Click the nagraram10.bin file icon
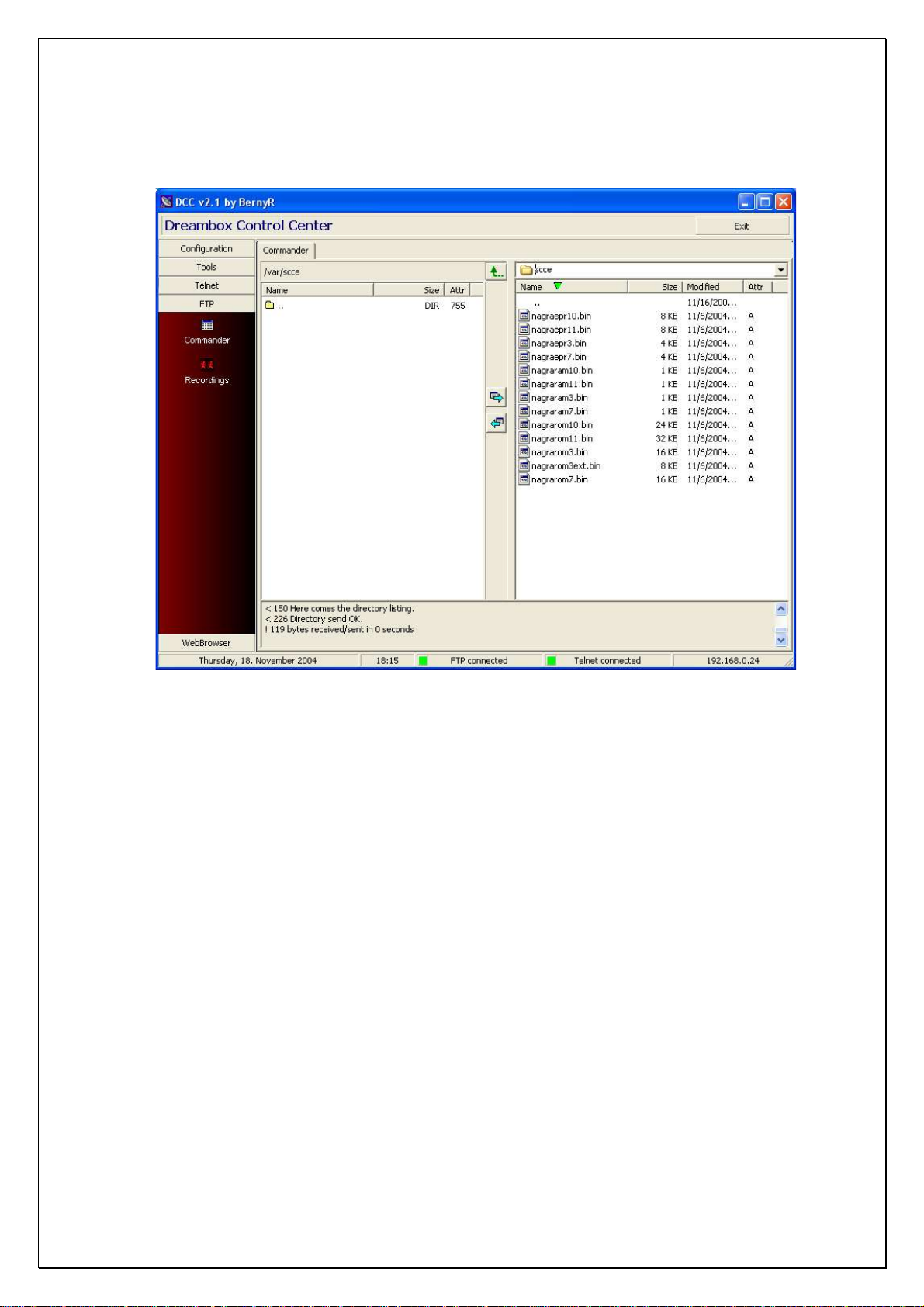The height and width of the screenshot is (1307, 924). point(524,370)
